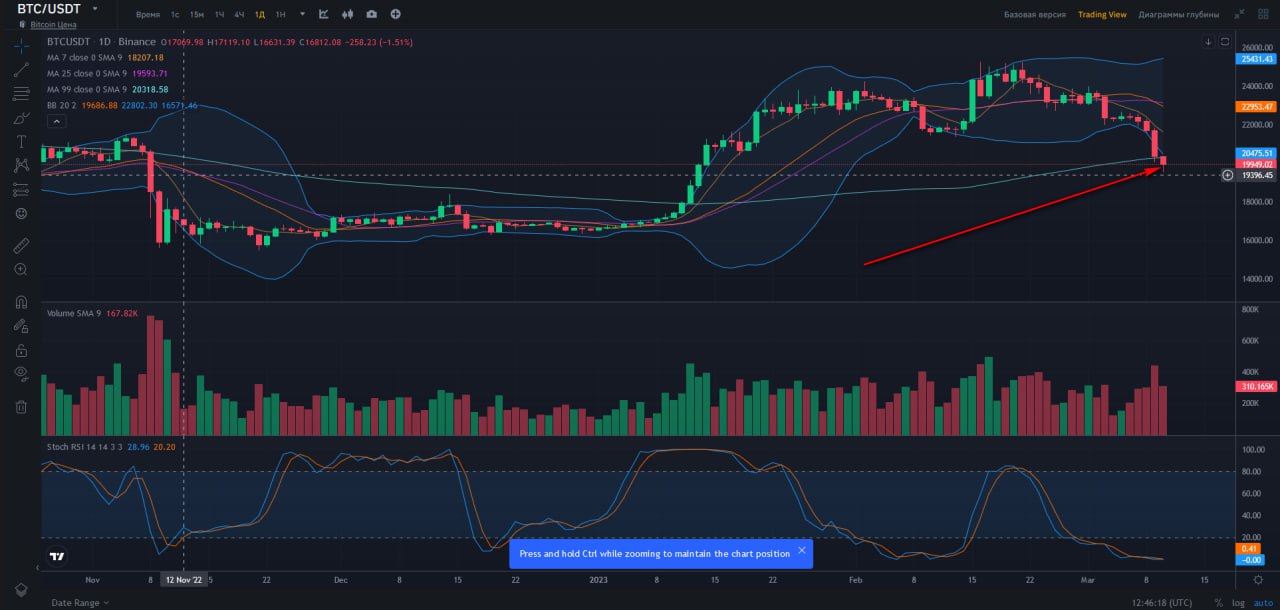Click the rounded loop icon above price scale
Image resolution: width=1280 pixels, height=610 pixels.
tap(1225, 42)
